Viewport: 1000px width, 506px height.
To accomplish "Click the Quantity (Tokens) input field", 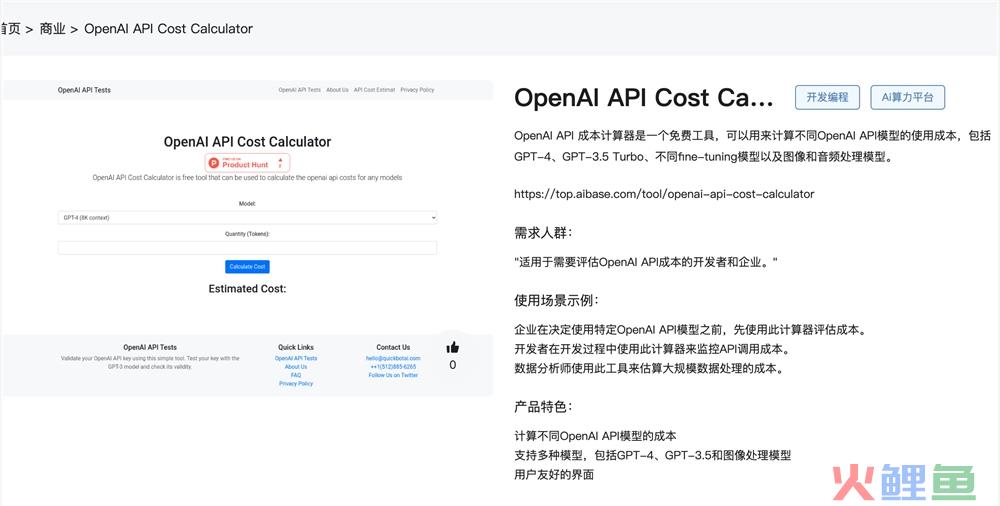I will tap(247, 247).
